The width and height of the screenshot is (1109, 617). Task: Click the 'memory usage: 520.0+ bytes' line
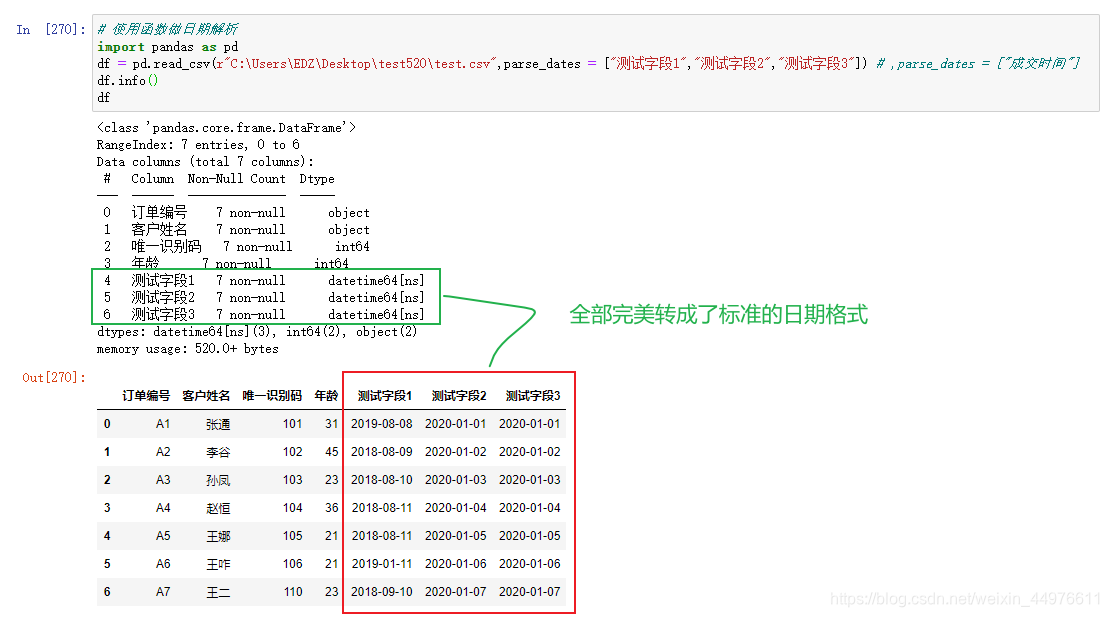click(x=187, y=349)
